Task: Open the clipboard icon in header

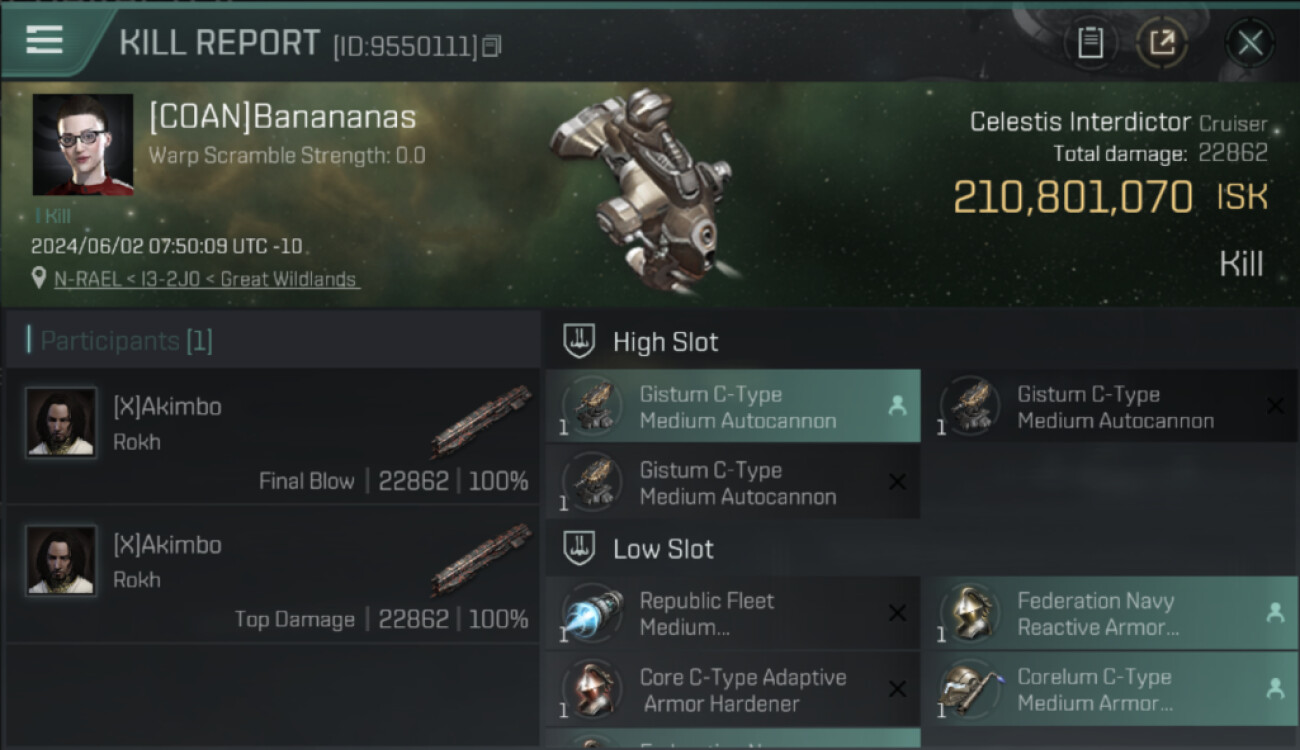Action: coord(1090,43)
